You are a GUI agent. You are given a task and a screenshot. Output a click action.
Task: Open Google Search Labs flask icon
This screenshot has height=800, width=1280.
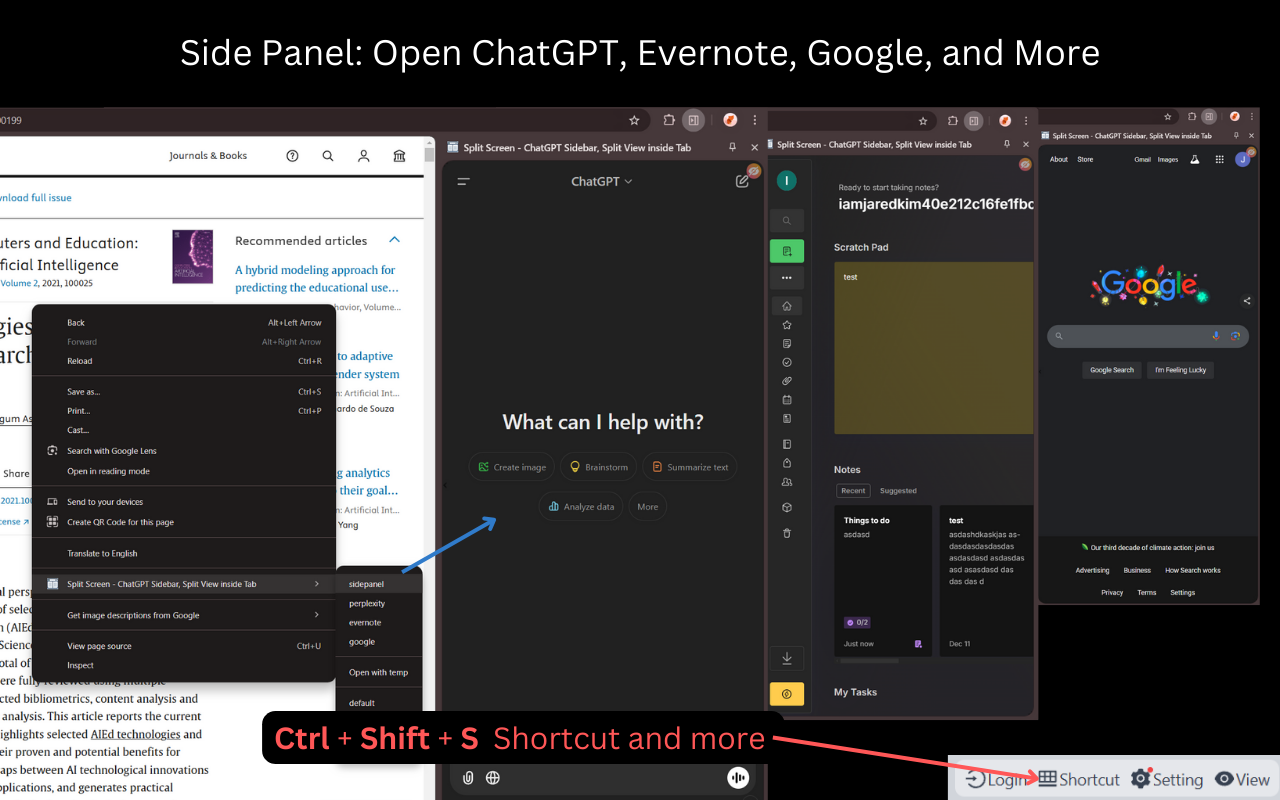click(x=1194, y=159)
